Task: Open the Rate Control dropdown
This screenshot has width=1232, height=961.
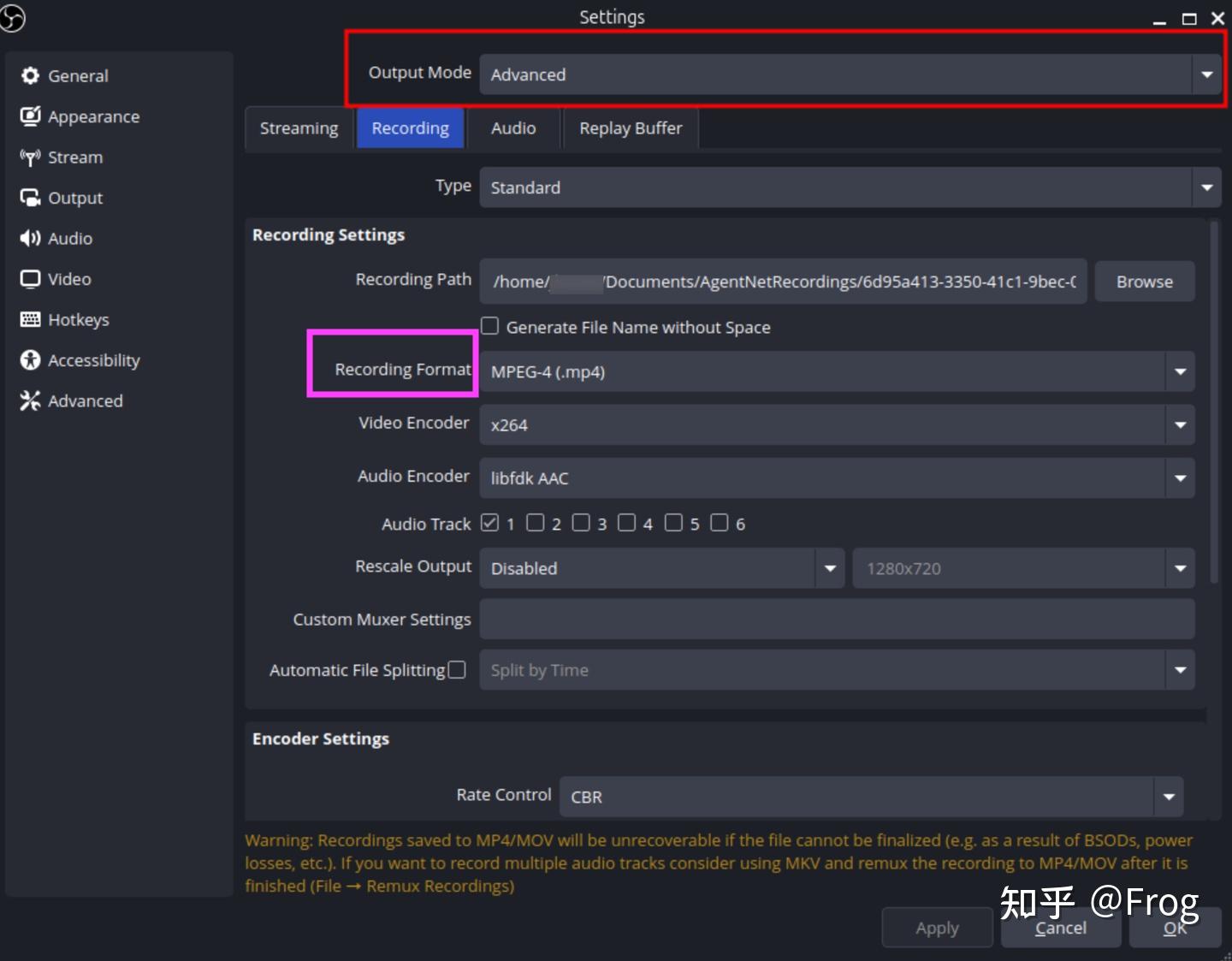Action: [x=872, y=797]
